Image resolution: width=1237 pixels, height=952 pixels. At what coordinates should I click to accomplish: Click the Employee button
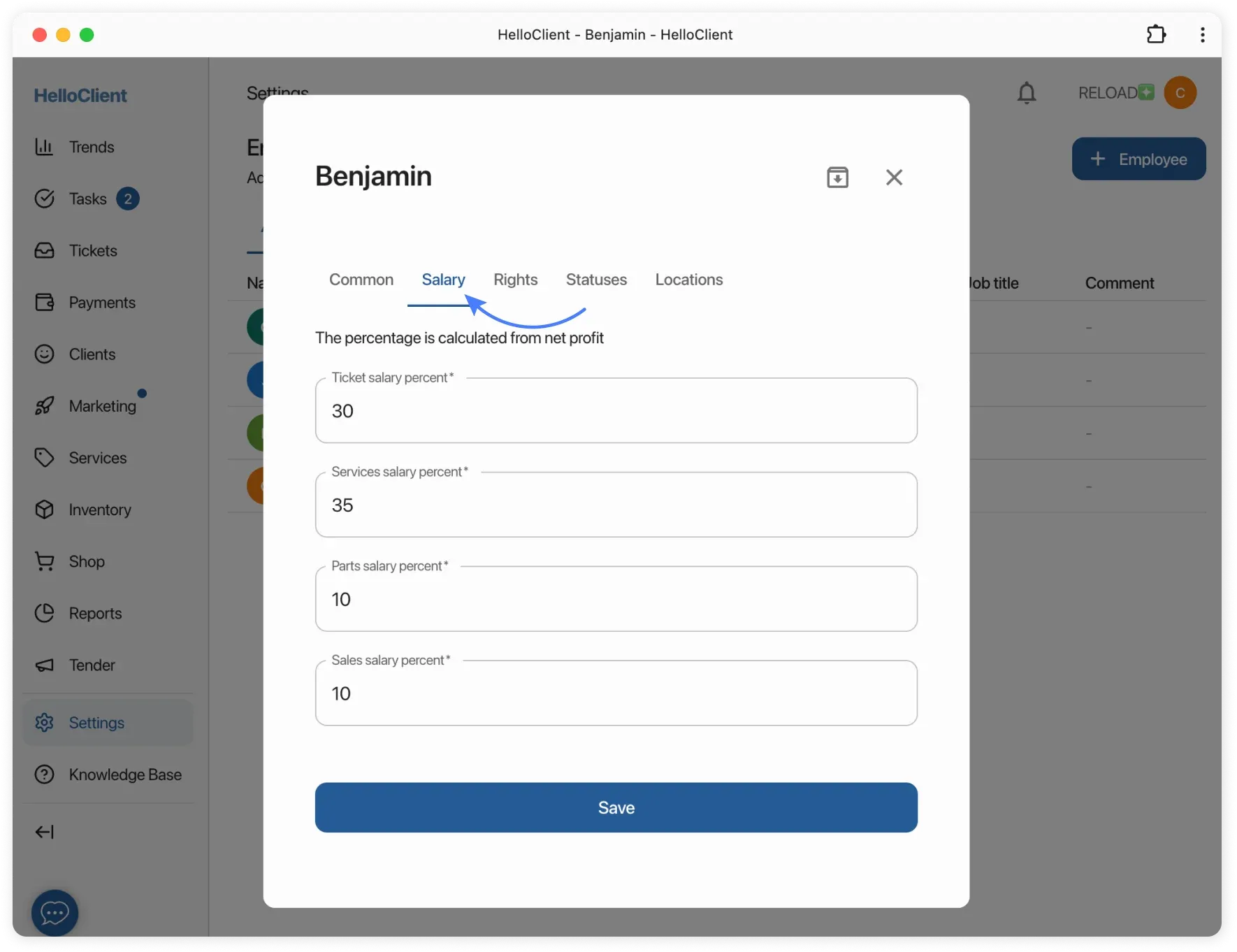1138,159
